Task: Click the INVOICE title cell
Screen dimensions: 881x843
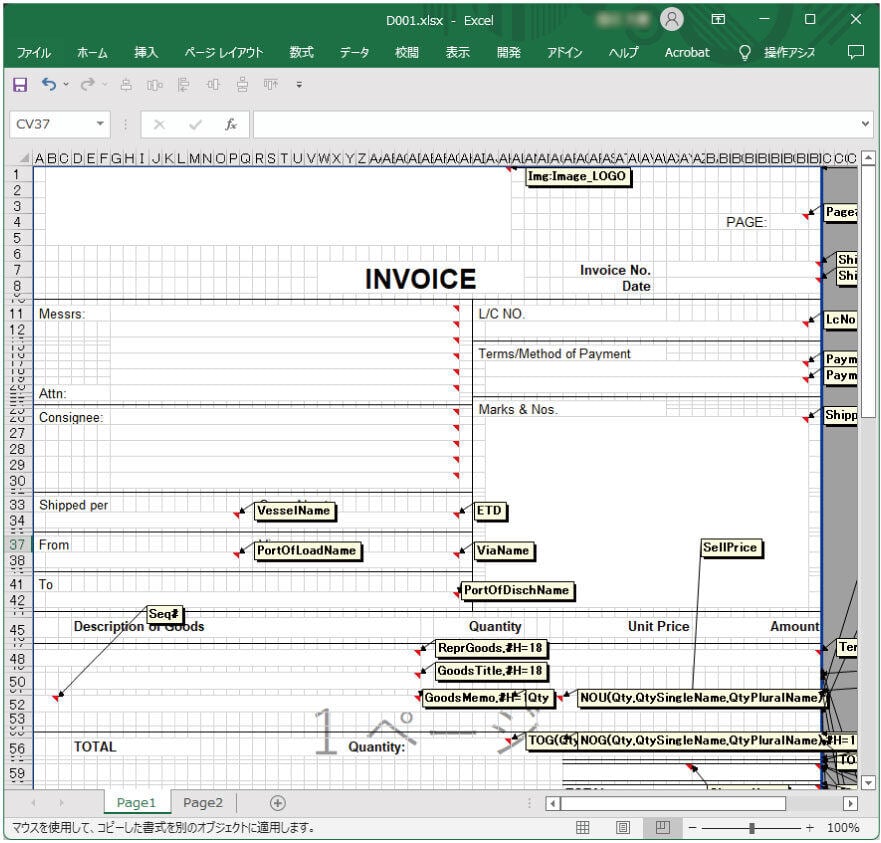Action: tap(420, 279)
